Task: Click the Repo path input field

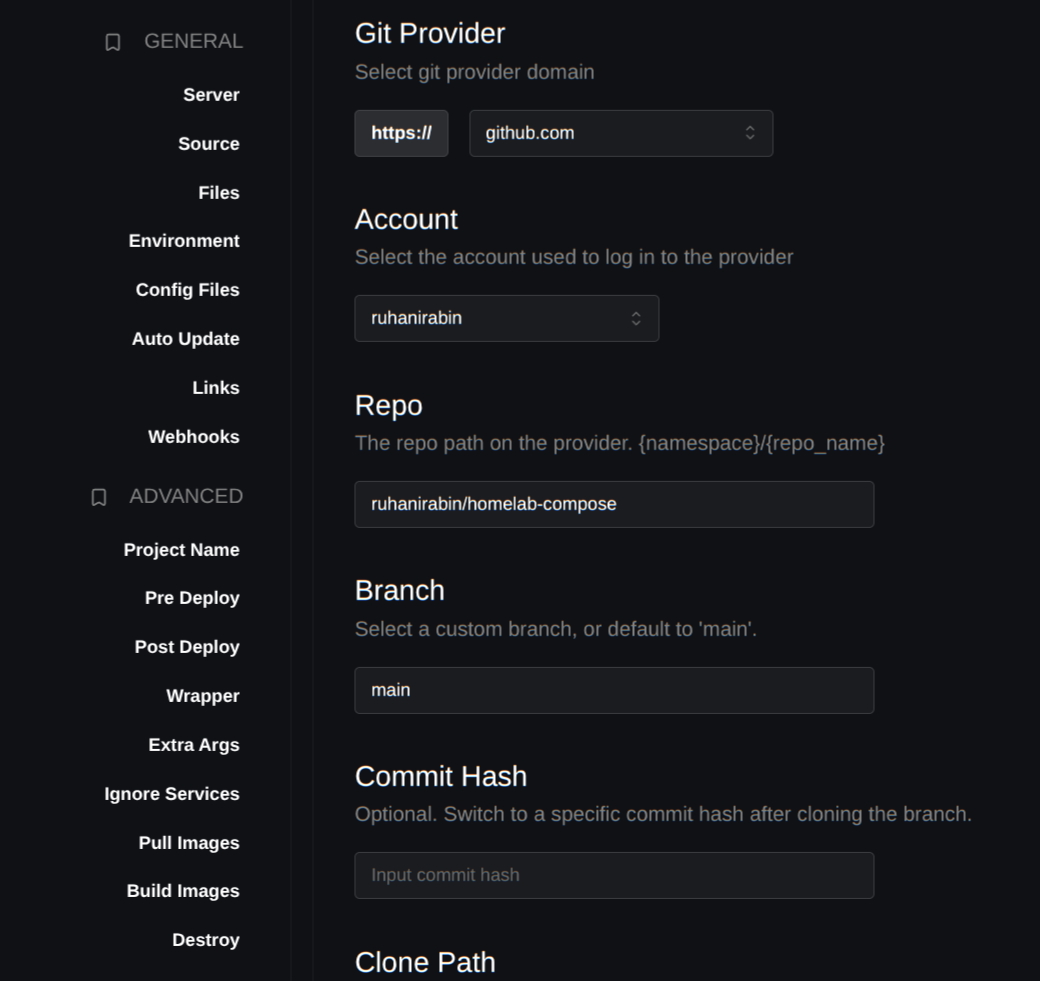Action: tap(614, 505)
